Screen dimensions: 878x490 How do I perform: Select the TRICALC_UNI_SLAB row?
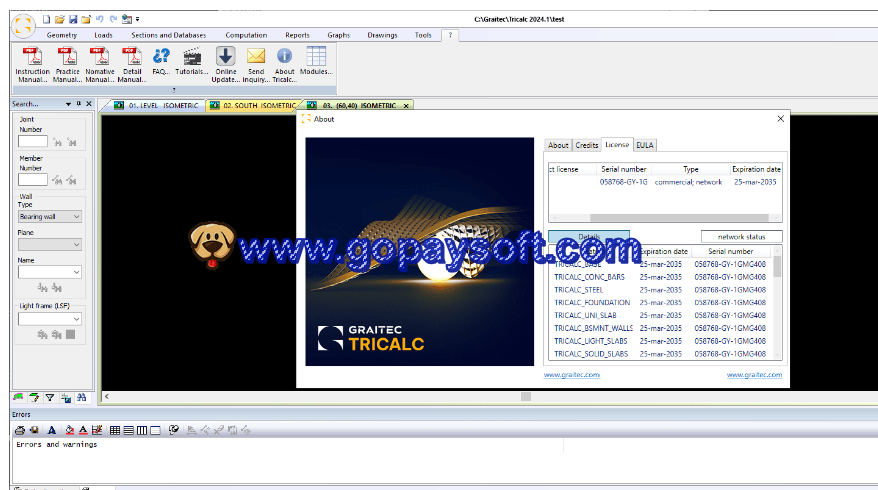point(662,315)
